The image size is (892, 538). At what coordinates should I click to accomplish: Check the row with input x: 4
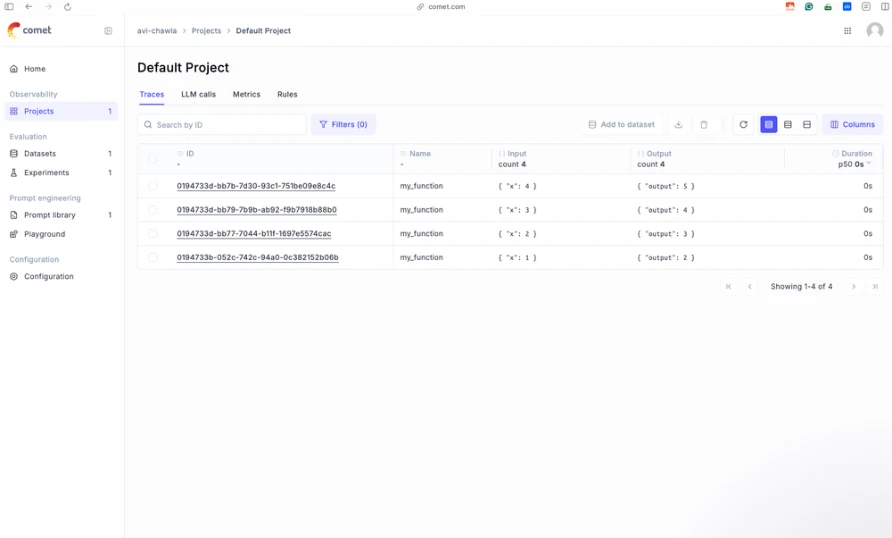pos(152,186)
